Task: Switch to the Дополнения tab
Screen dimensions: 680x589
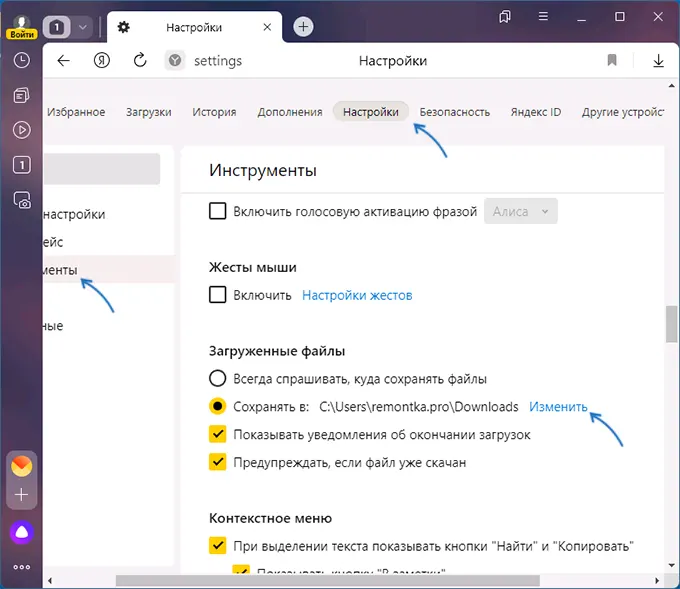Action: point(290,112)
